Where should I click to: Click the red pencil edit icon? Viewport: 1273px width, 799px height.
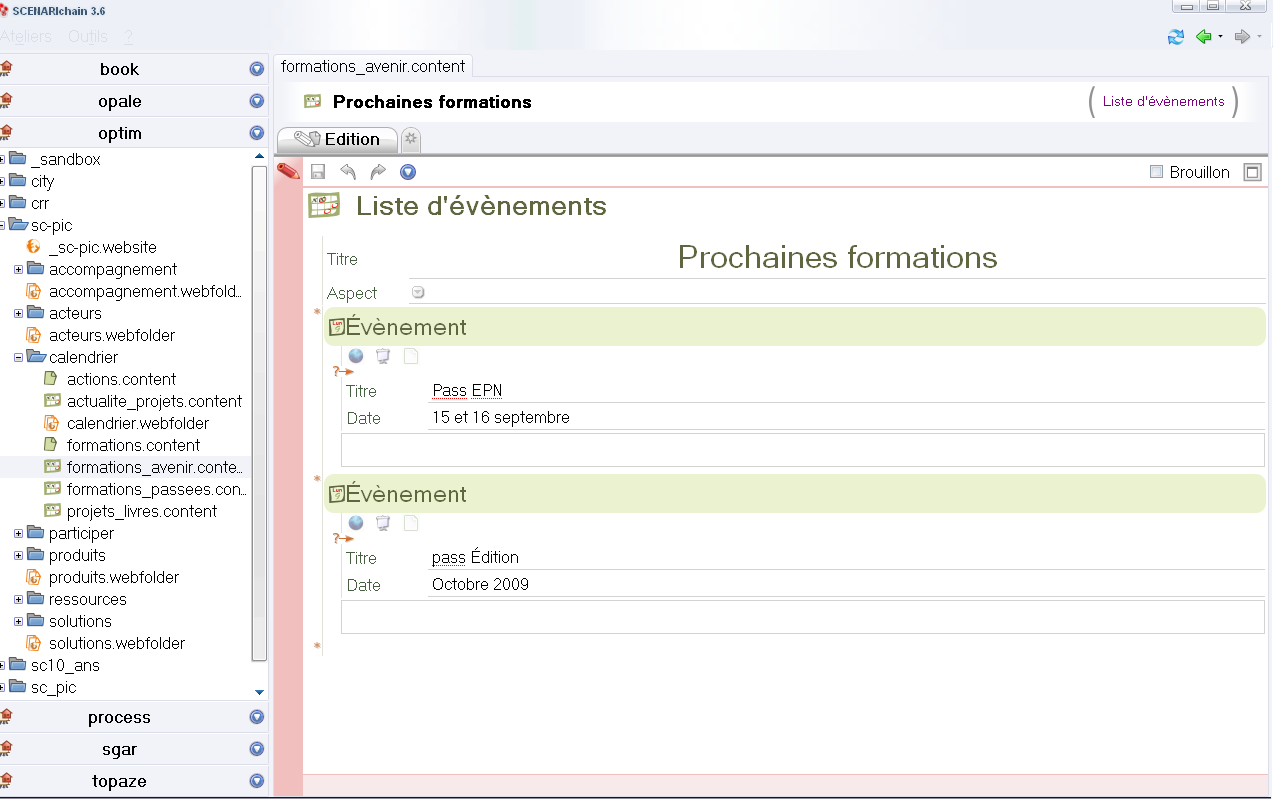[x=288, y=171]
